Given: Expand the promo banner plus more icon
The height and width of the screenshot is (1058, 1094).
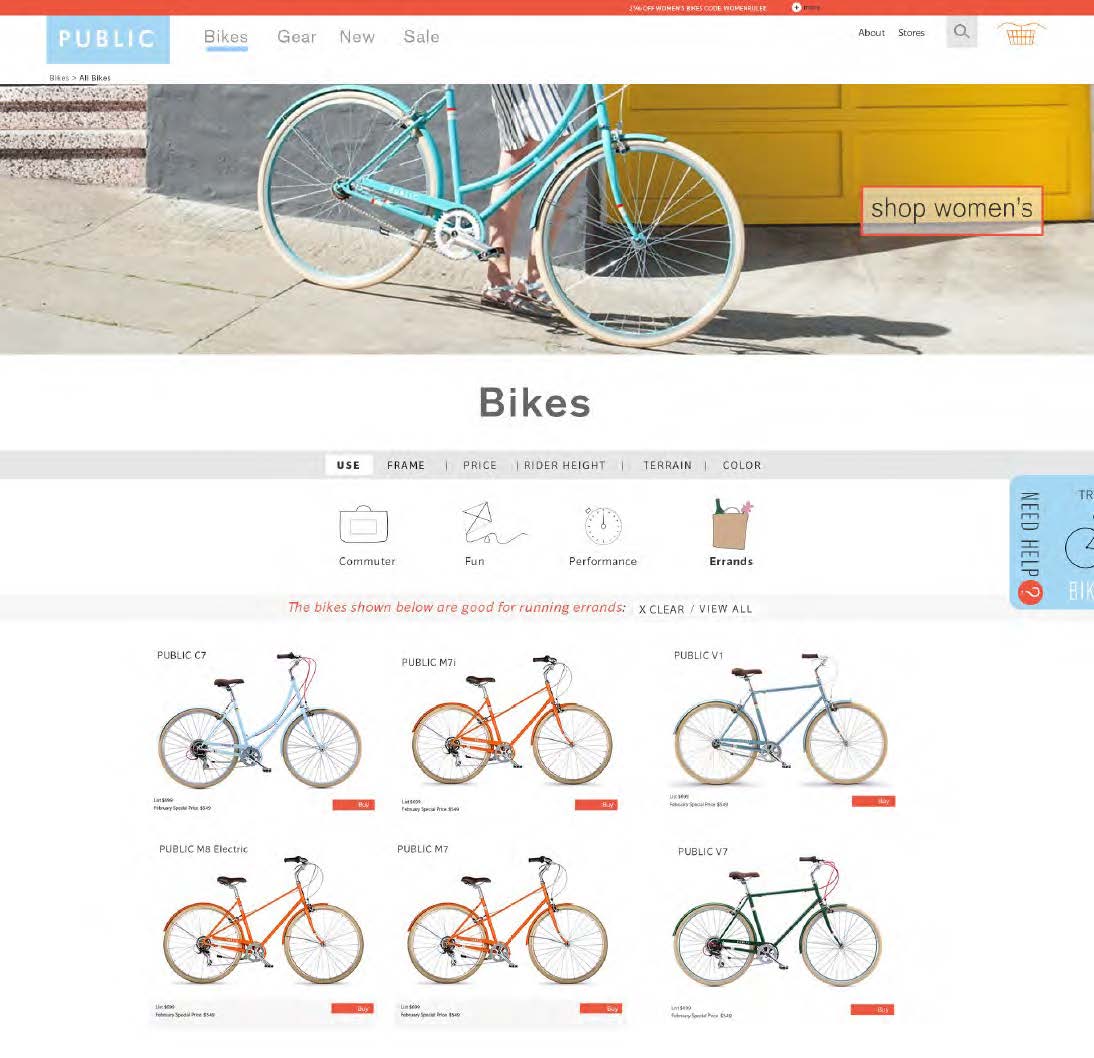Looking at the screenshot, I should coord(796,7).
